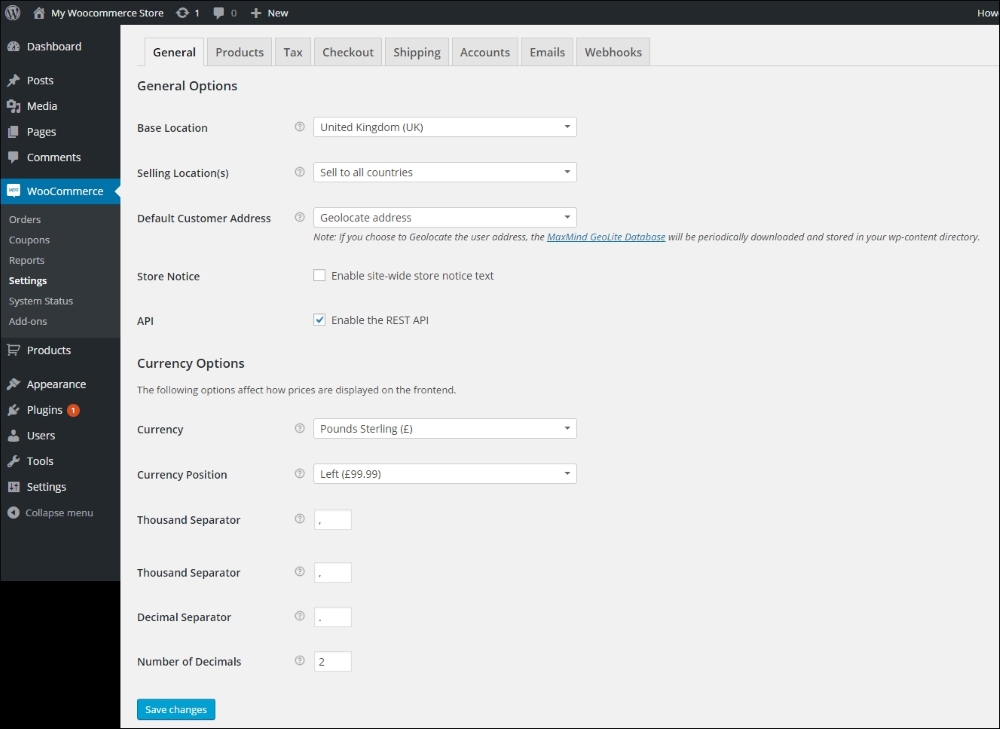Image resolution: width=1000 pixels, height=729 pixels.
Task: Click the Pages icon in sidebar
Action: coord(13,131)
